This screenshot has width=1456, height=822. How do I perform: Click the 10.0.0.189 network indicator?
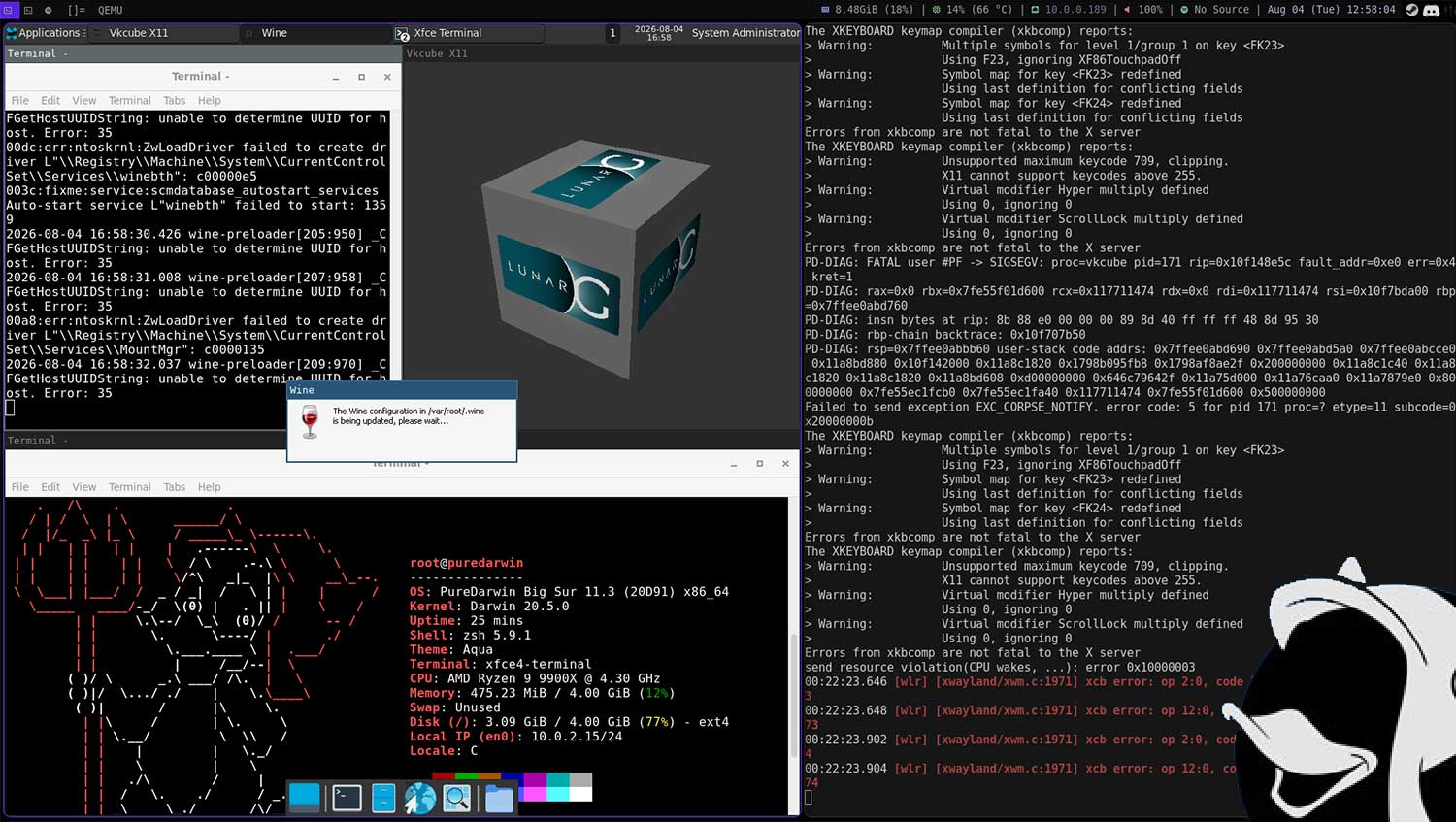coord(1068,10)
